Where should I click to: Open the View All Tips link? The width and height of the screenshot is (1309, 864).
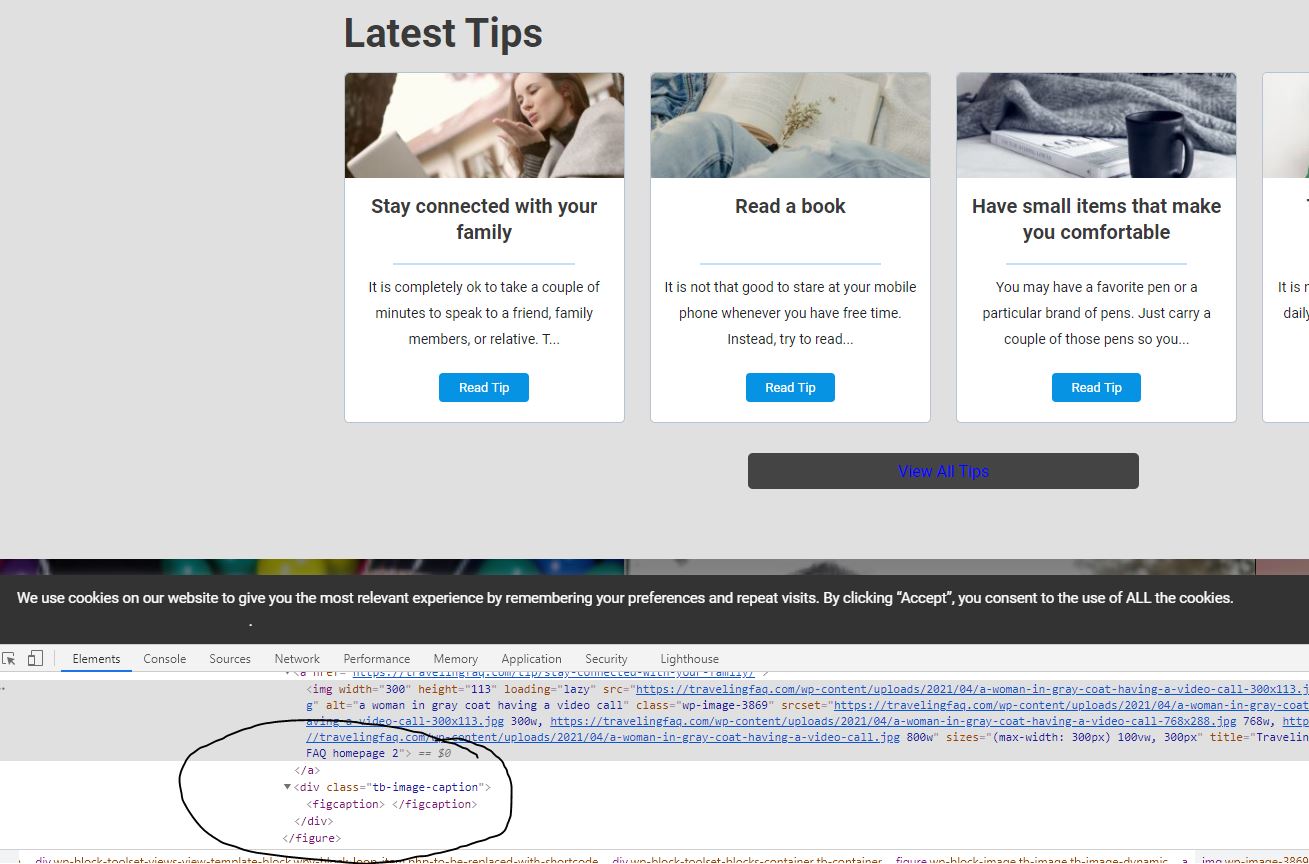943,471
